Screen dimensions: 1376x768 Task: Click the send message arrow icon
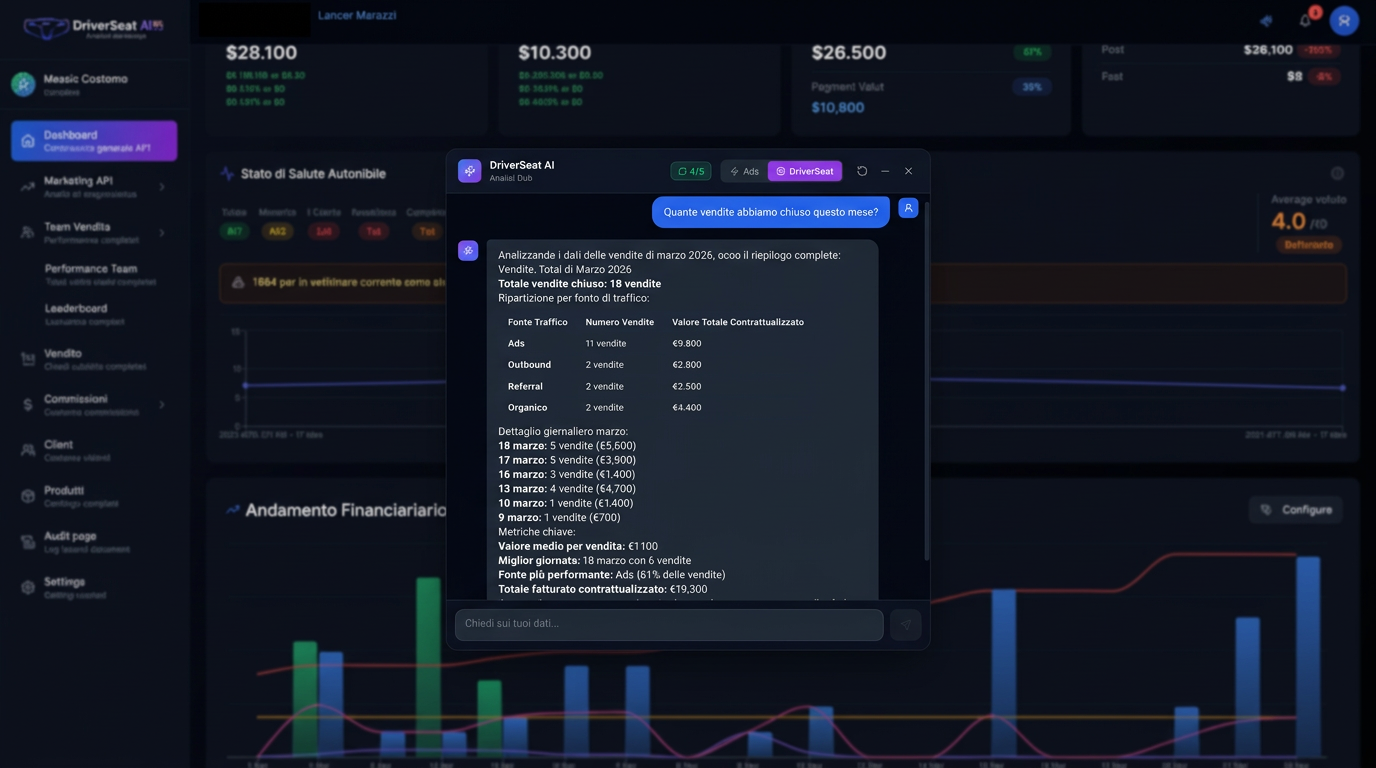coord(905,624)
